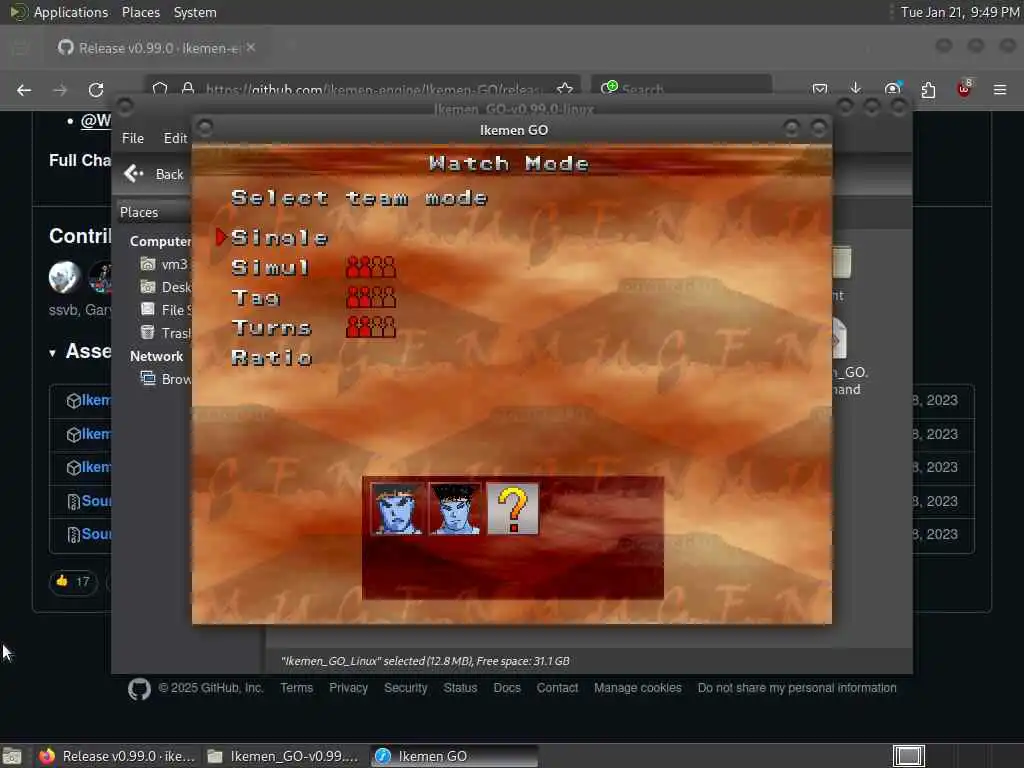Screen dimensions: 1024x768
Task: Click Do not share my personal information
Action: (797, 688)
